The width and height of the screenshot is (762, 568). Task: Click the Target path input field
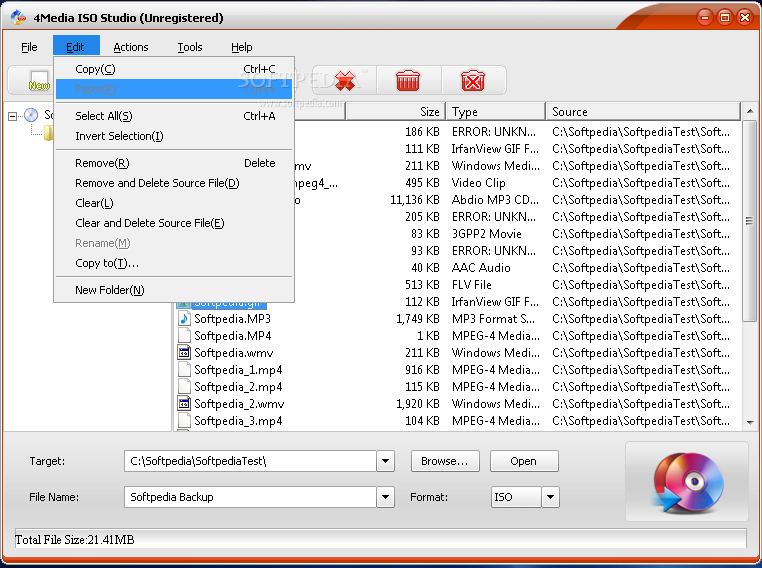[x=251, y=461]
